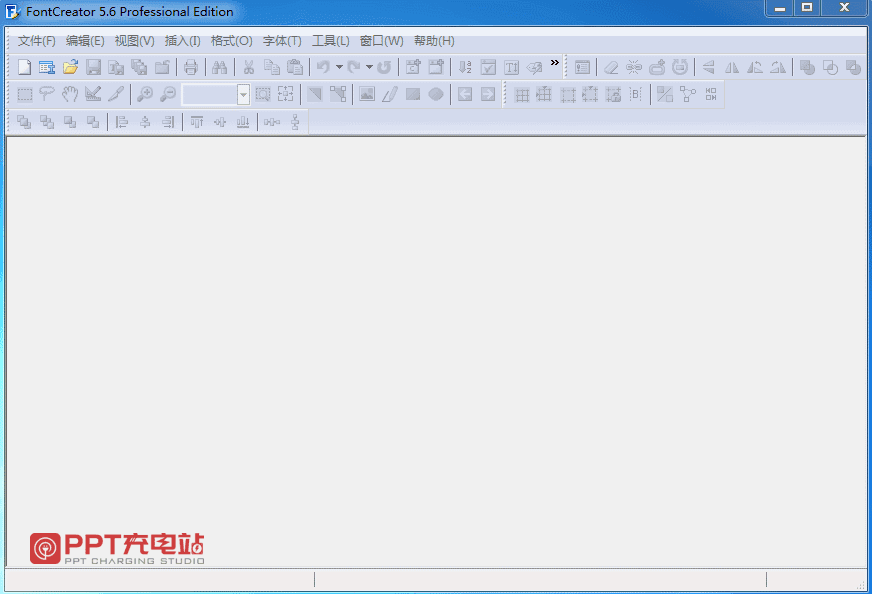Click the Zoom out magnifier
Image resolution: width=872 pixels, height=594 pixels.
pos(167,94)
